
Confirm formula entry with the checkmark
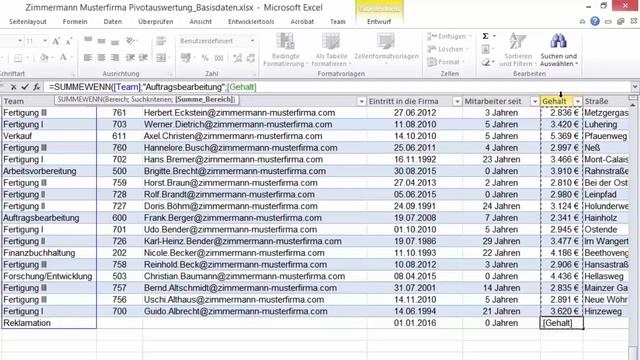coord(25,87)
